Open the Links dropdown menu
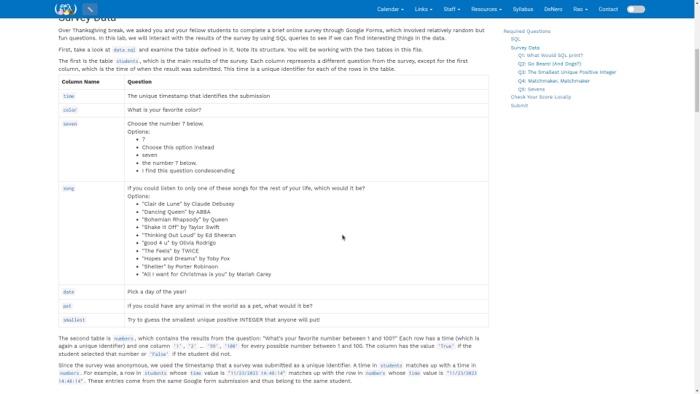The height and width of the screenshot is (394, 700). (x=423, y=9)
